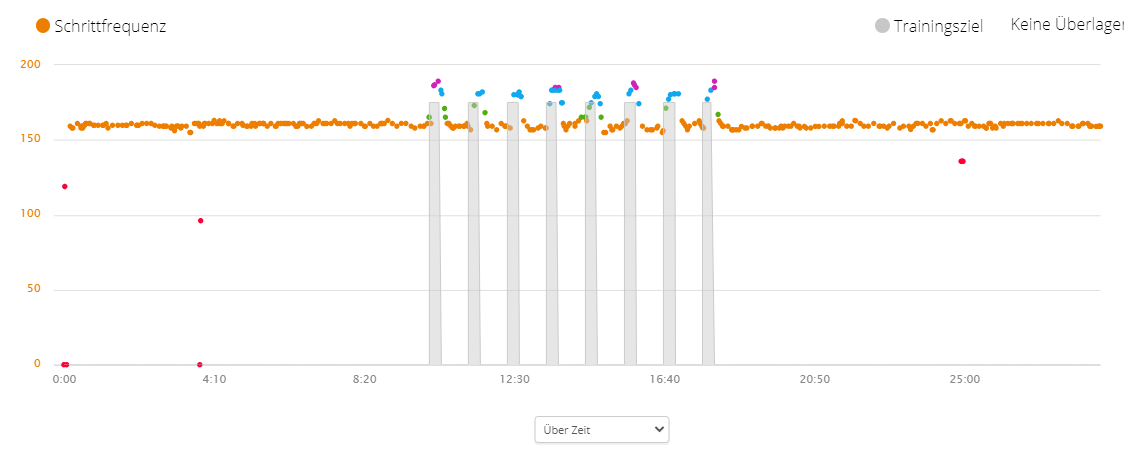Click the last gray training target bar
This screenshot has height=450, width=1124.
tap(707, 240)
